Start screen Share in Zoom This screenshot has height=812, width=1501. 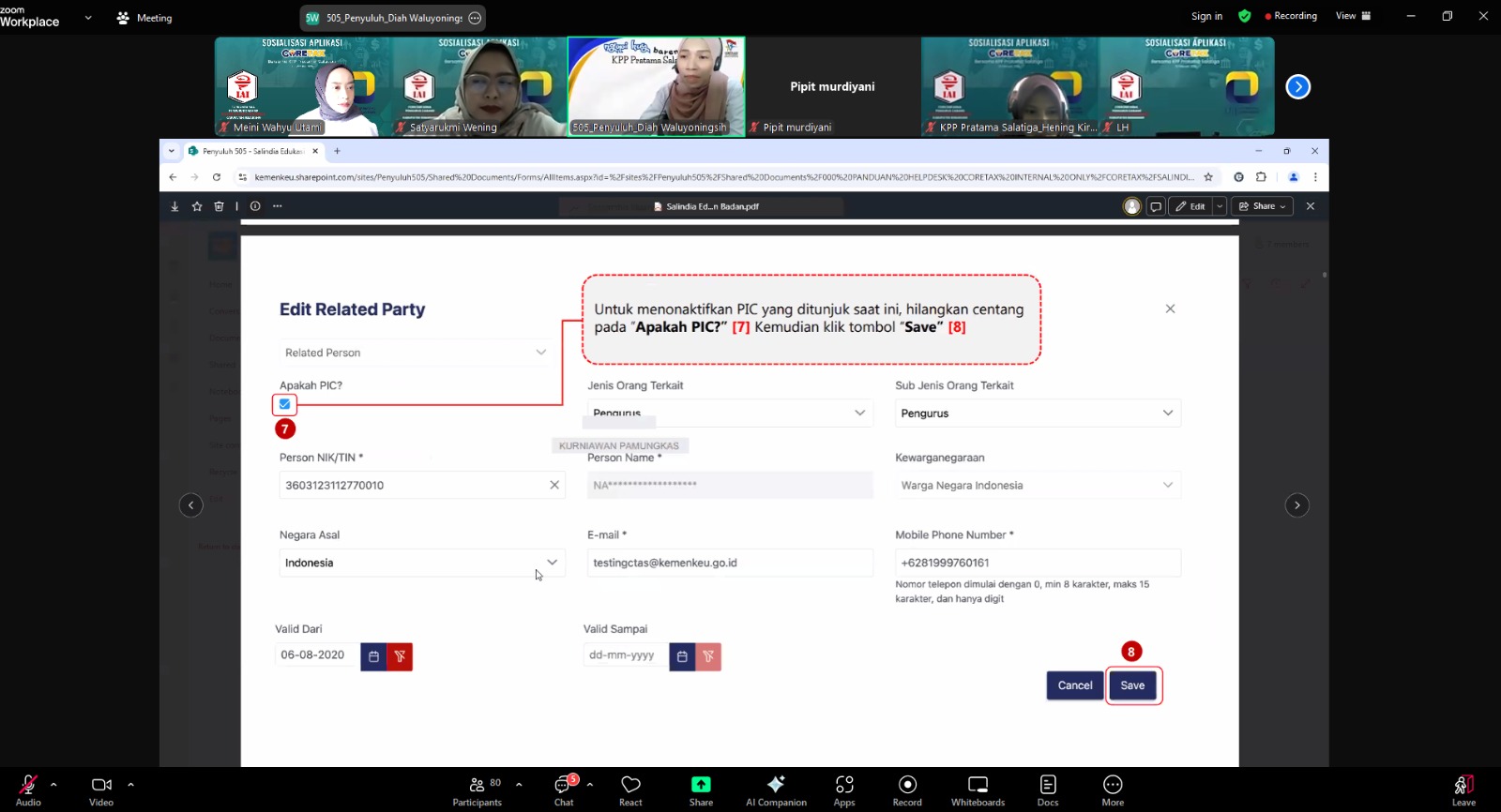[701, 789]
